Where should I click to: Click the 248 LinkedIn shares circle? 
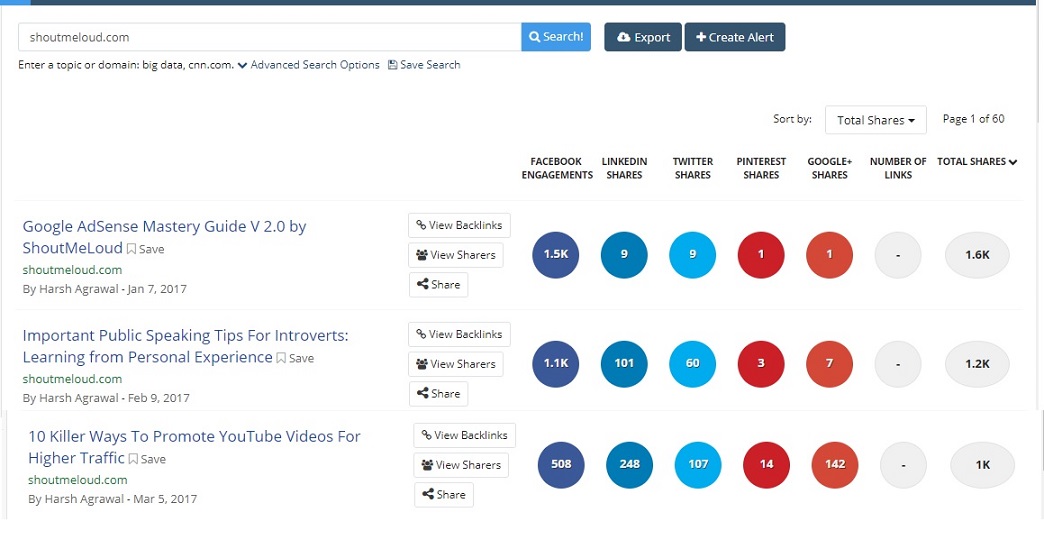(629, 465)
